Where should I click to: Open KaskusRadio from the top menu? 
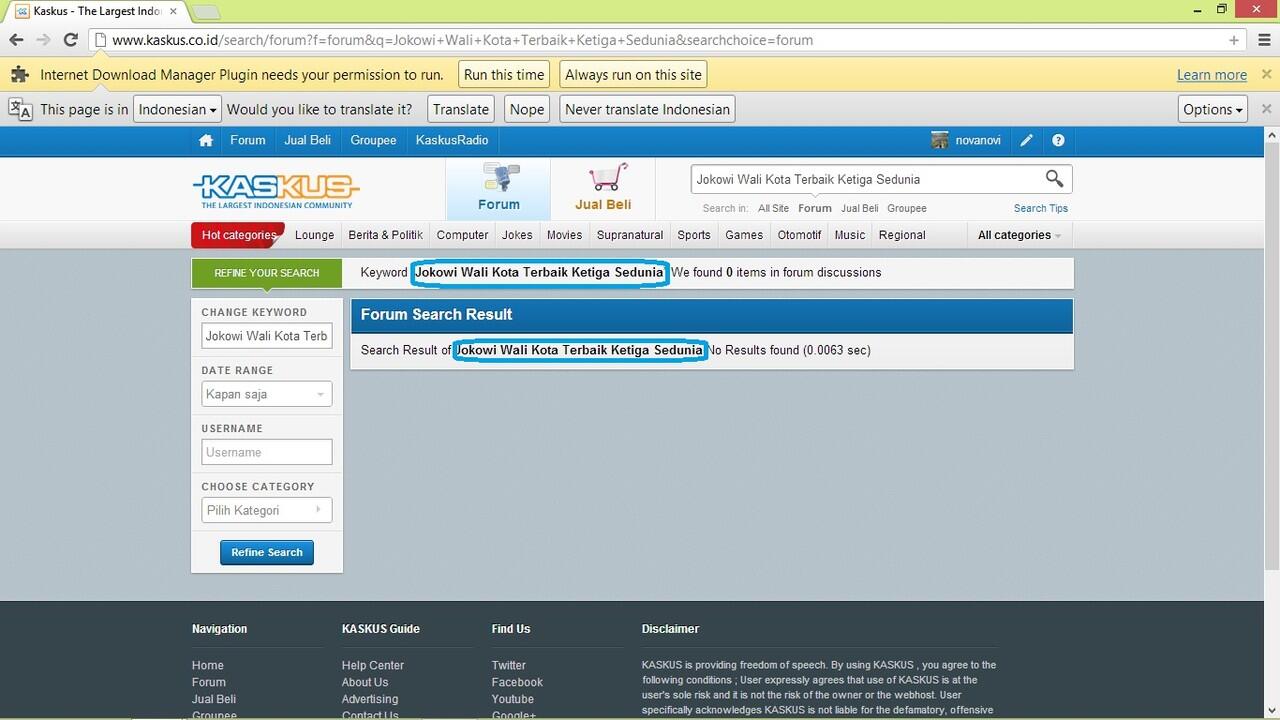452,140
